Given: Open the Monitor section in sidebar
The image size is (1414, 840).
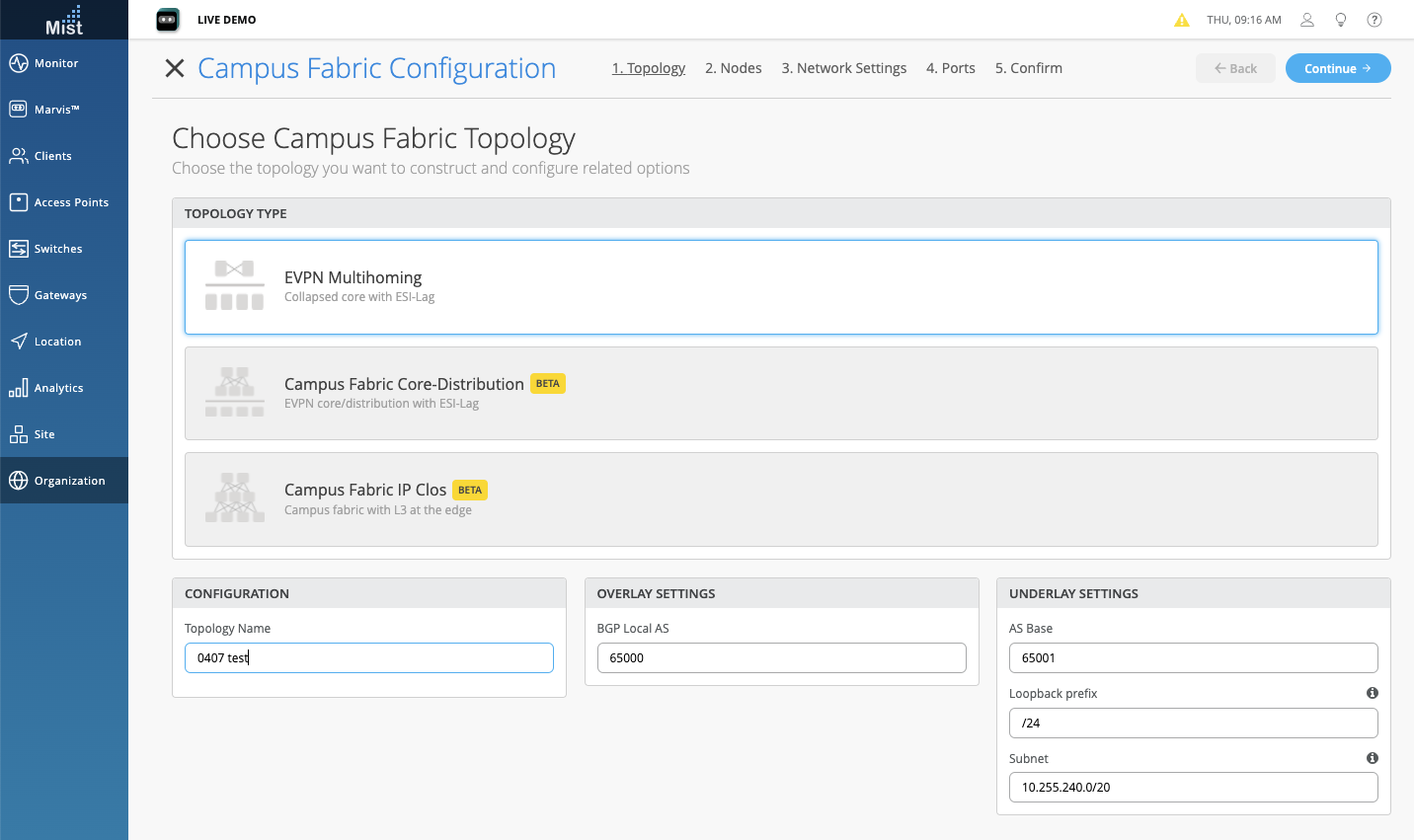Looking at the screenshot, I should click(56, 63).
